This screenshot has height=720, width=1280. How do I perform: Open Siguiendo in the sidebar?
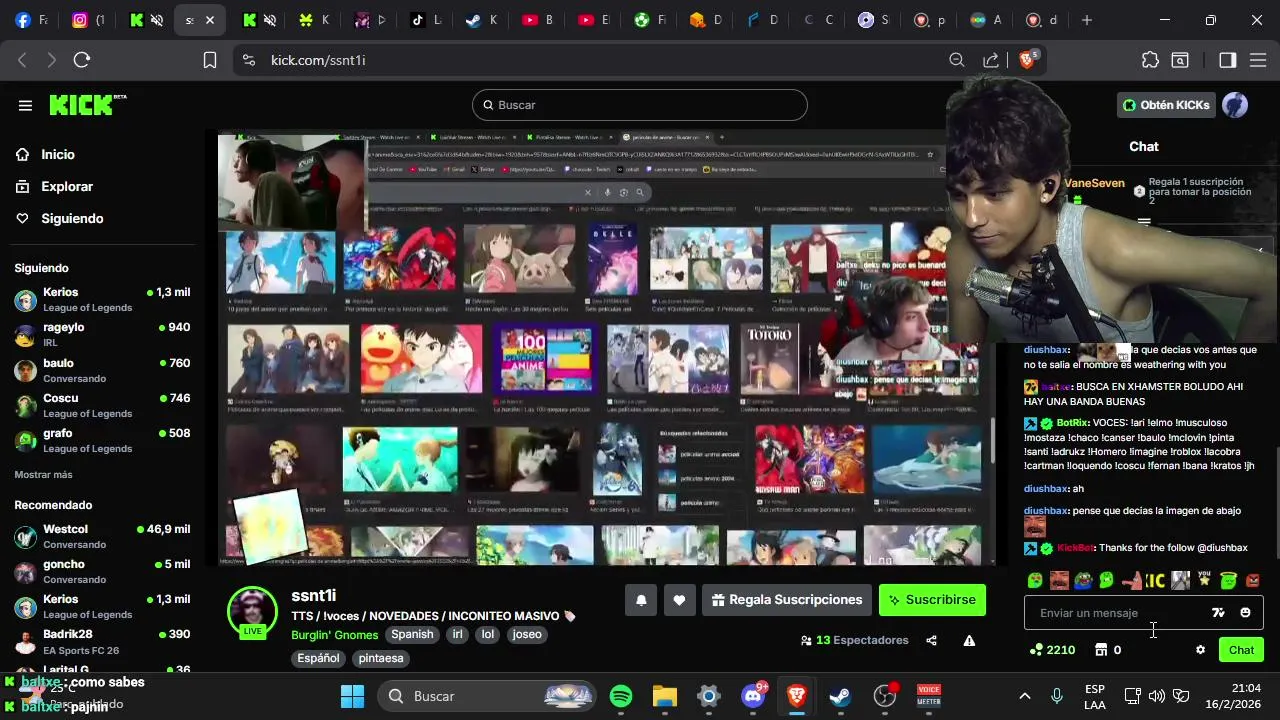72,219
